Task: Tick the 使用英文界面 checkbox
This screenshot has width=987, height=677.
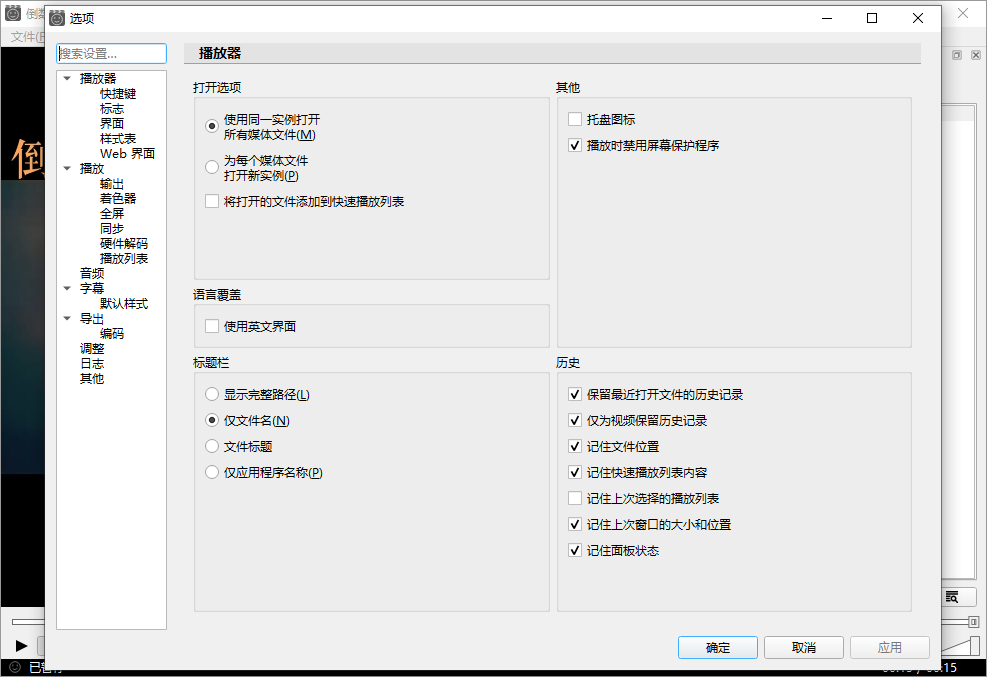Action: click(x=212, y=326)
